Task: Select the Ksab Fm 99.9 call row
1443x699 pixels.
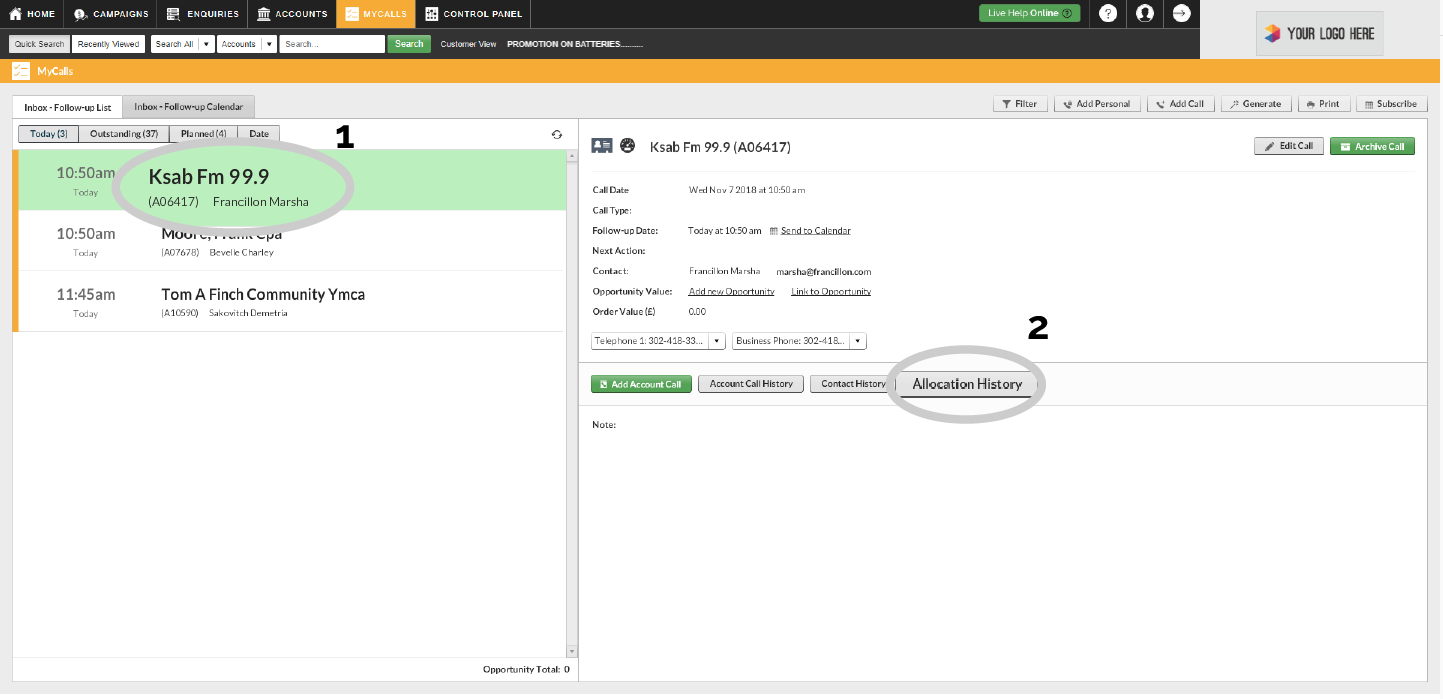Action: pos(290,180)
